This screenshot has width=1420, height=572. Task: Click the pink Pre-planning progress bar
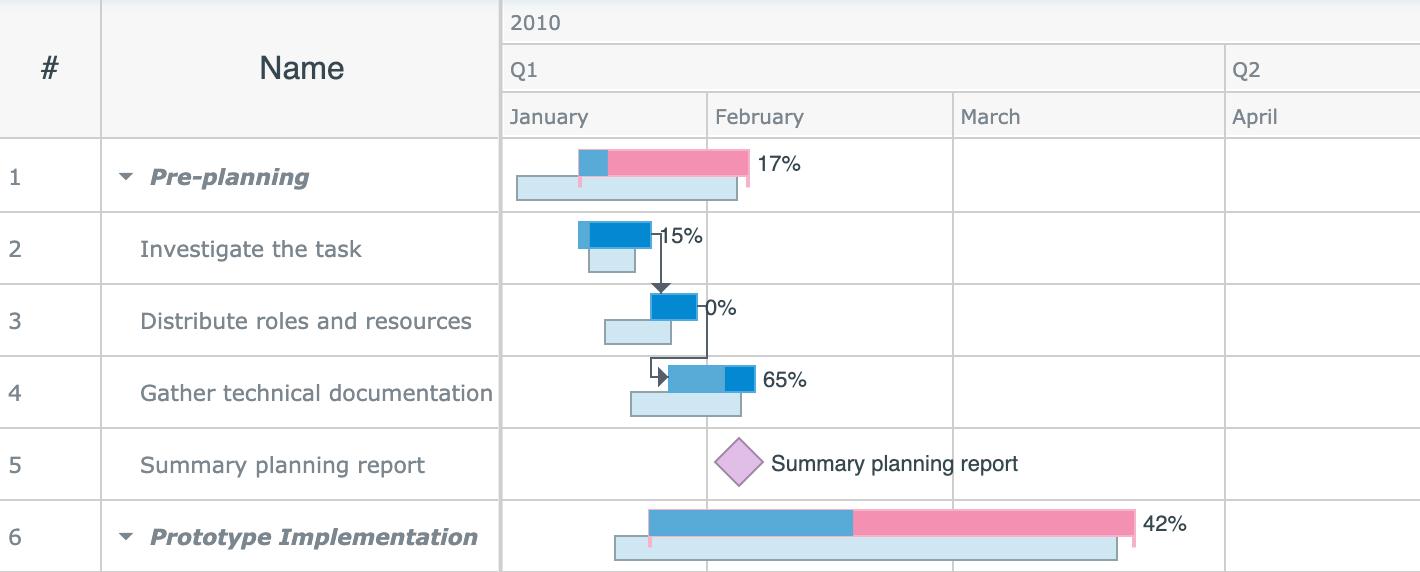click(677, 163)
